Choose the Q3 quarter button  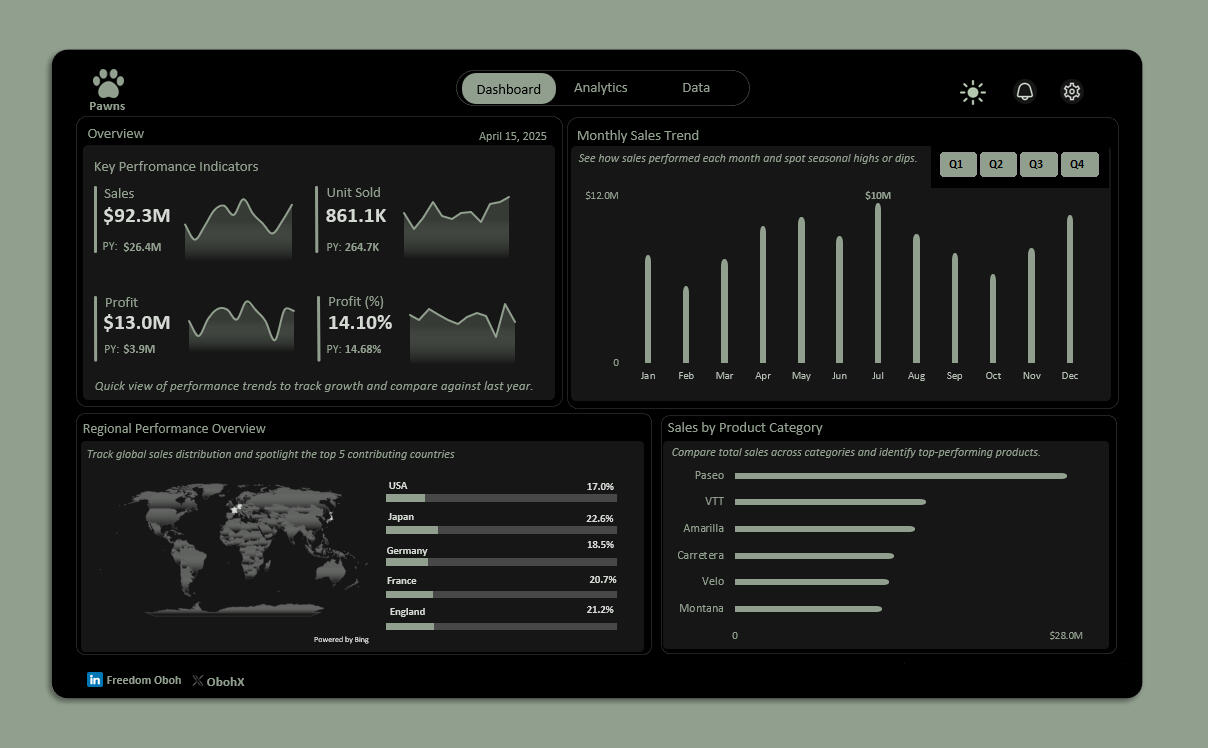coord(1037,164)
